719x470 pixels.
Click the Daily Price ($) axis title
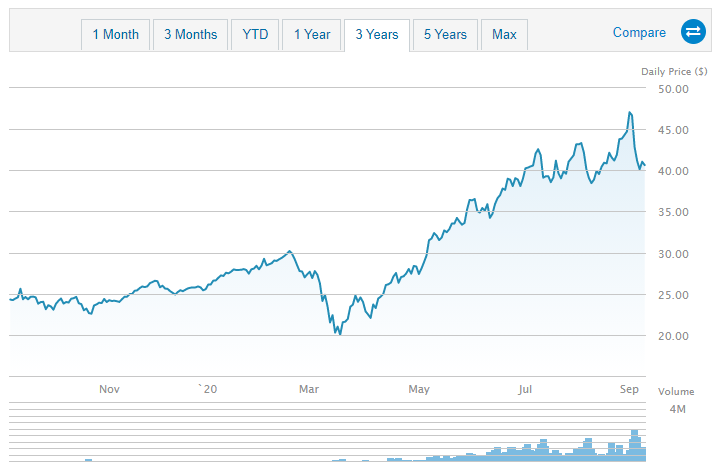pyautogui.click(x=674, y=70)
